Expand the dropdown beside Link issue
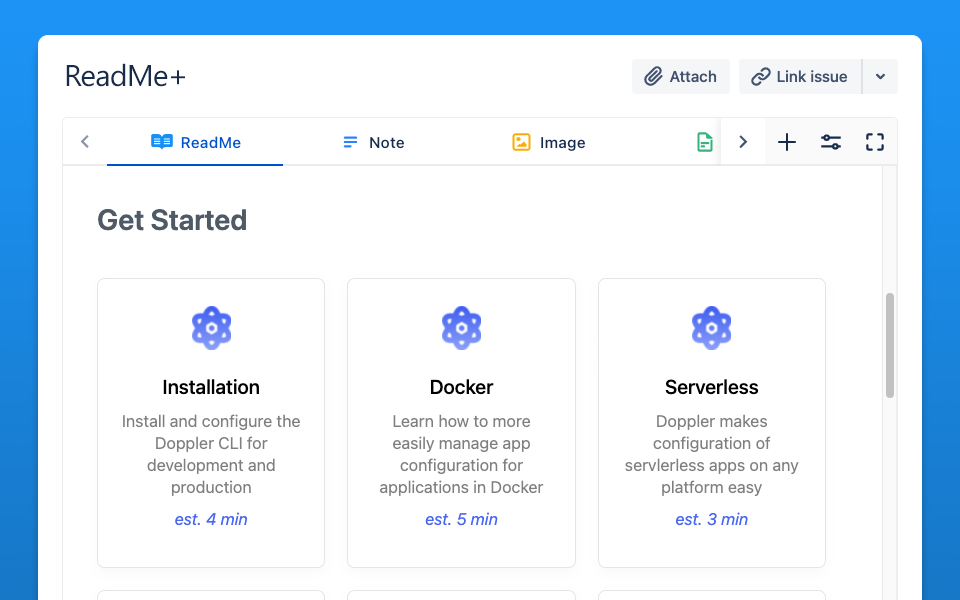 point(880,77)
